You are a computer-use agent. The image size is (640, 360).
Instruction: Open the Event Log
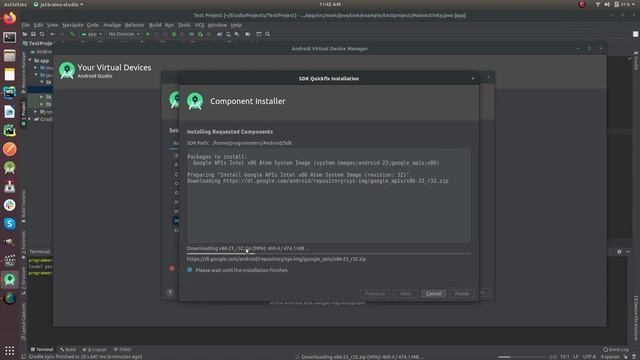coord(616,349)
